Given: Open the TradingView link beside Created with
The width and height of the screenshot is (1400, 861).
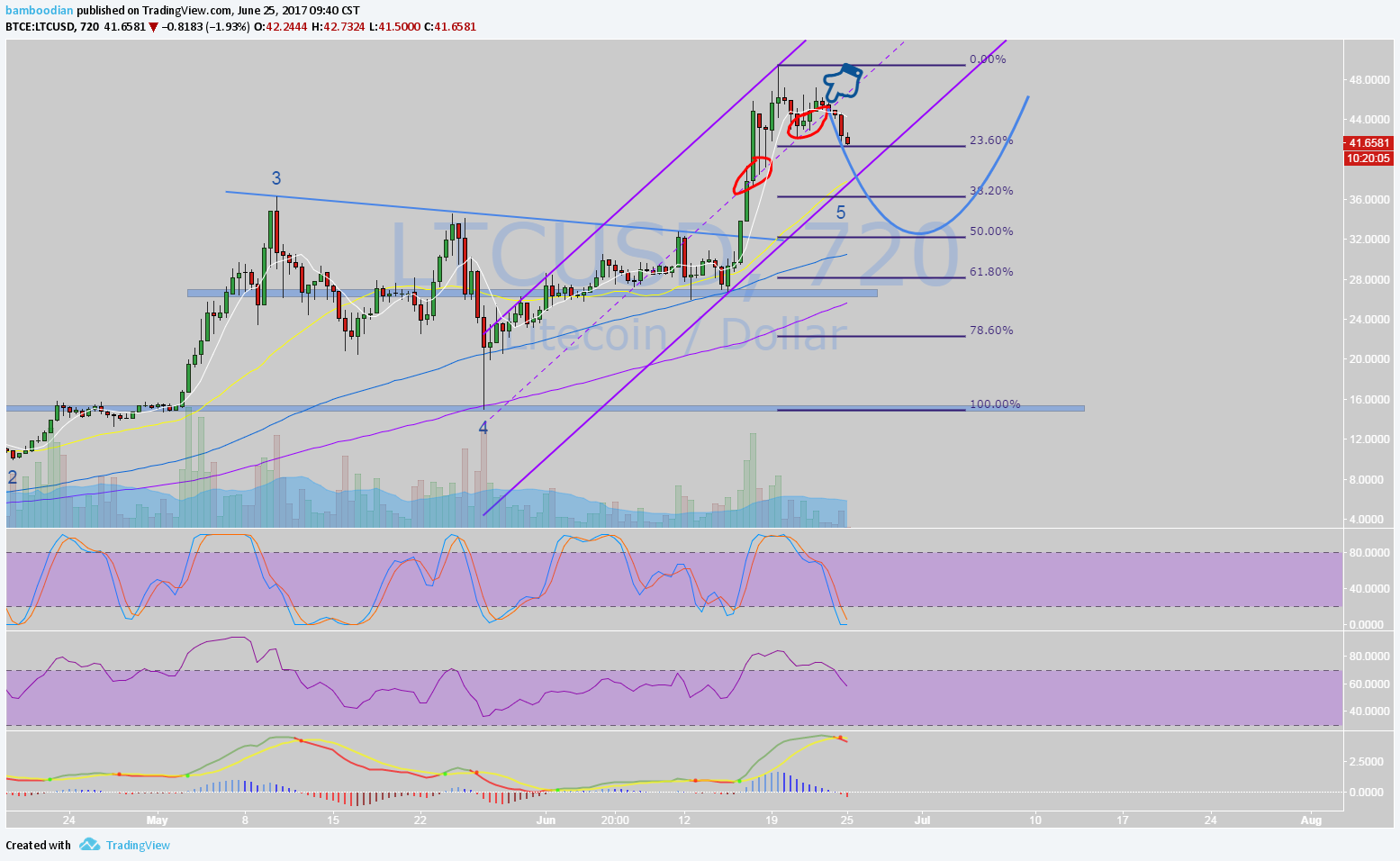Looking at the screenshot, I should [x=138, y=845].
